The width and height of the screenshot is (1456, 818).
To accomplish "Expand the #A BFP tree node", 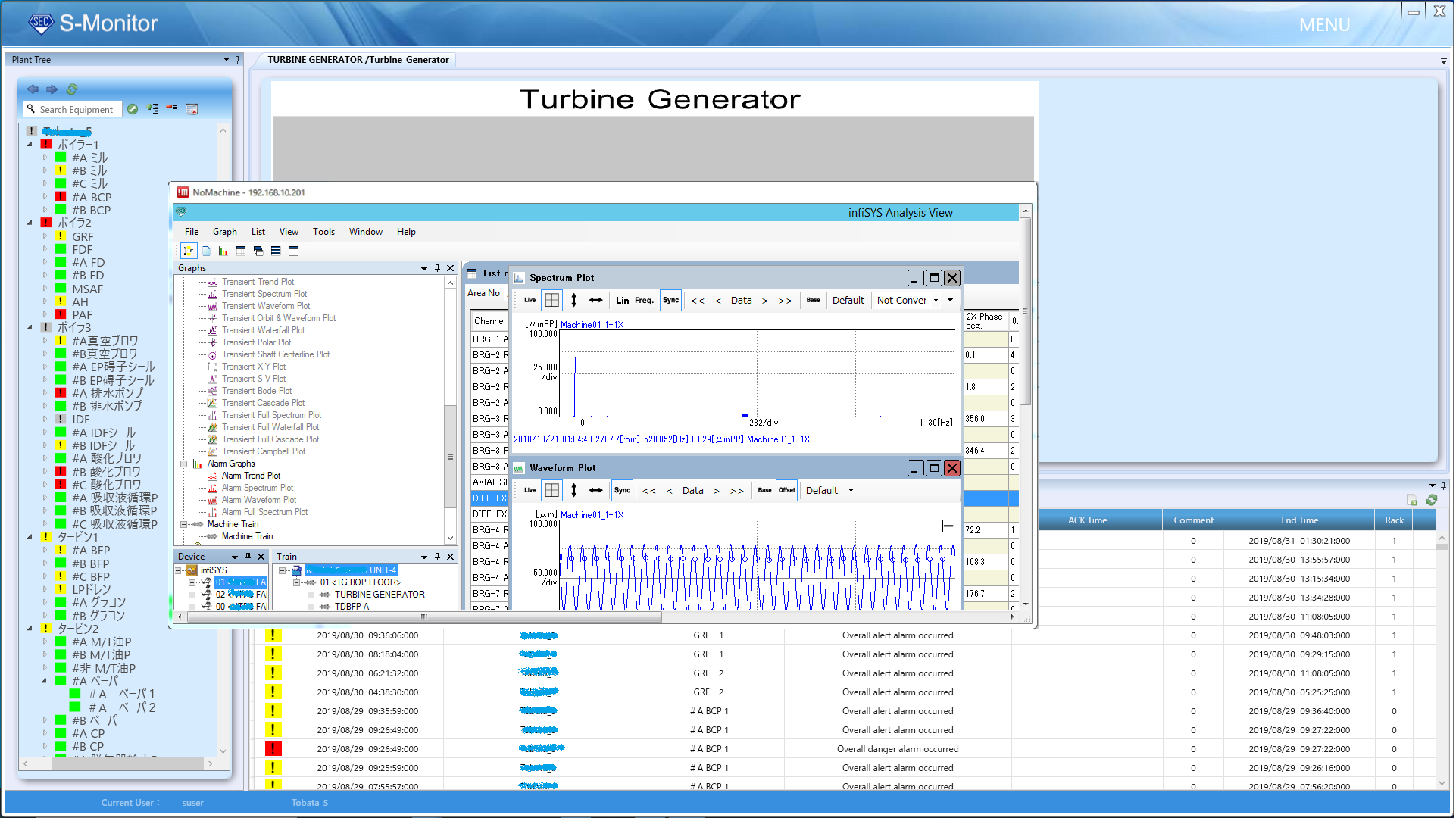I will click(45, 551).
